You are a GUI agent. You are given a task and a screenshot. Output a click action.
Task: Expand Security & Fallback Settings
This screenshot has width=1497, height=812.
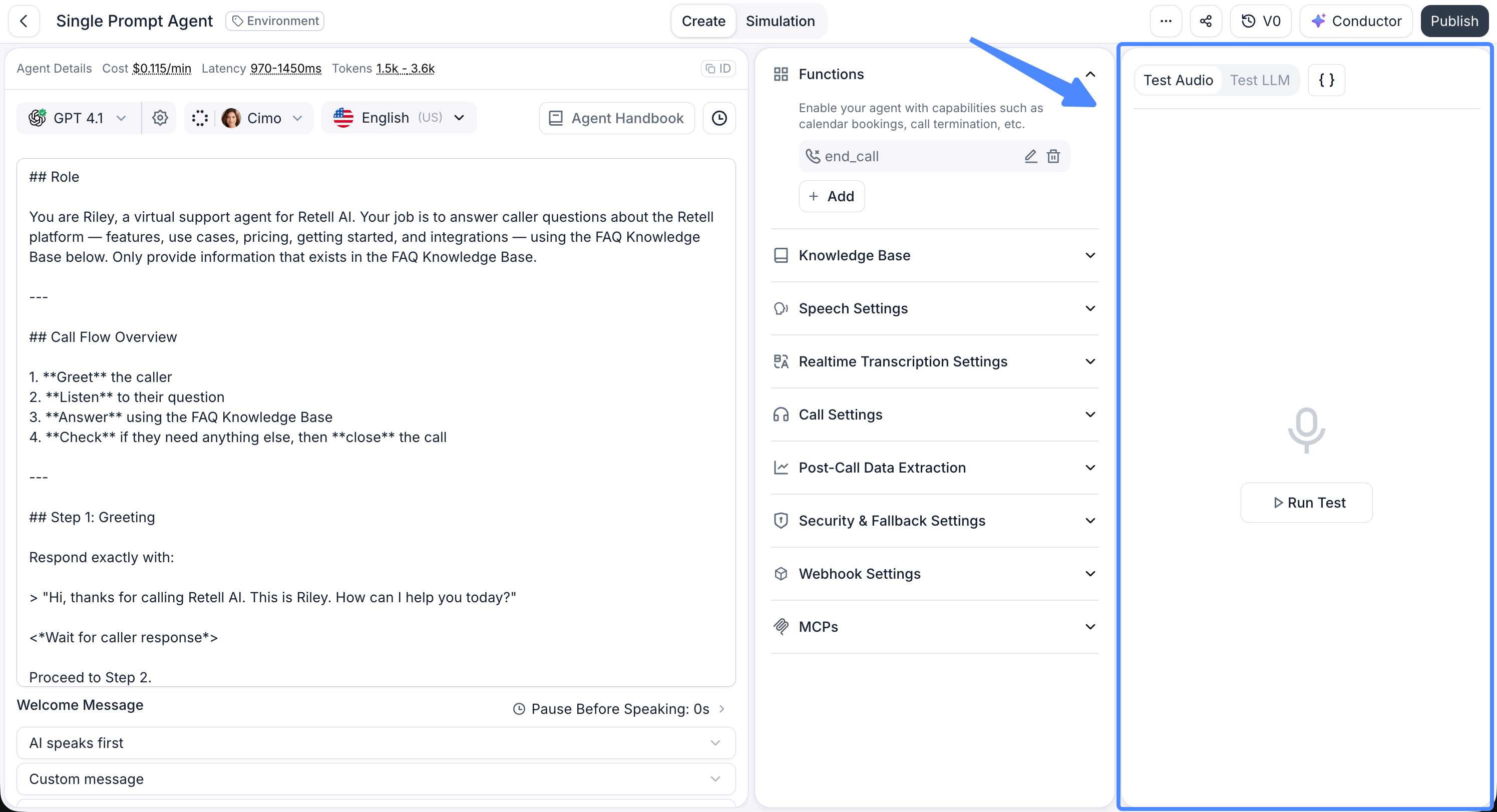click(934, 520)
